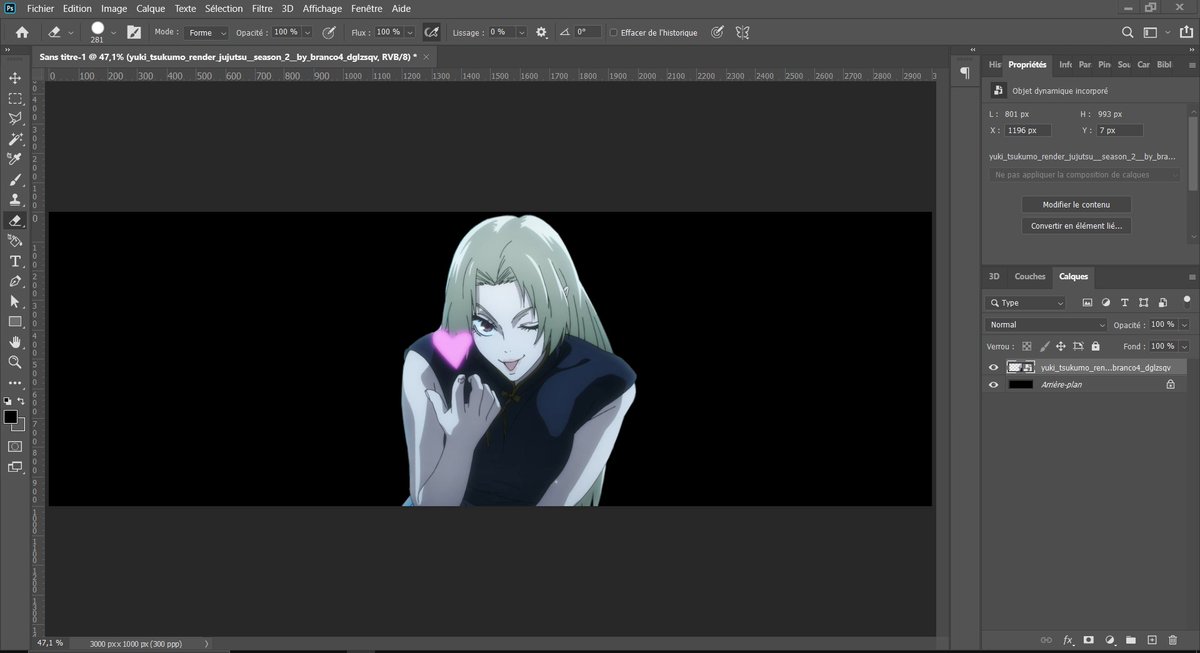This screenshot has width=1200, height=653.
Task: Select the Eyedropper tool
Action: pos(15,159)
